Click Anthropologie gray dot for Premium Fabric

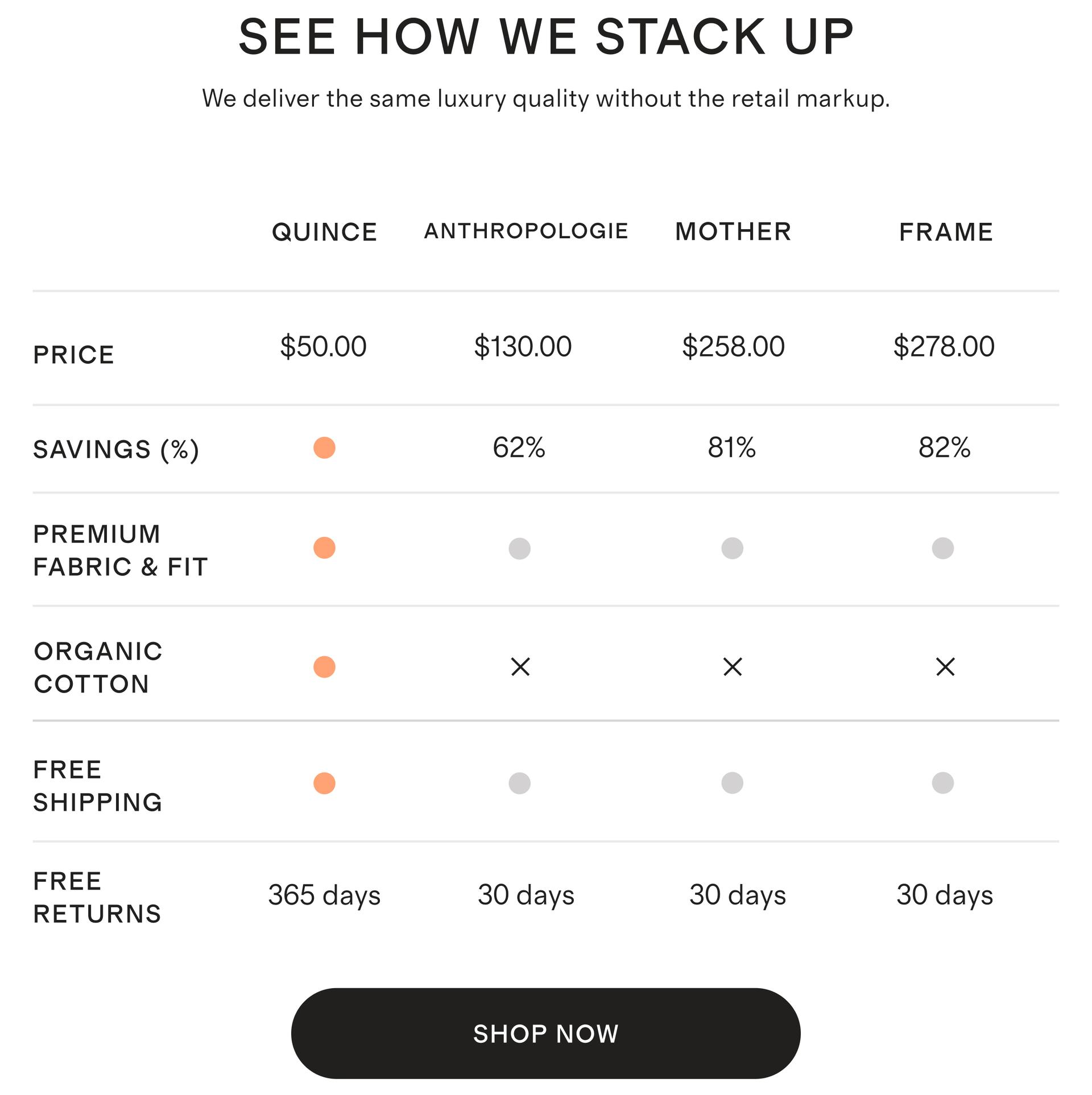[519, 549]
